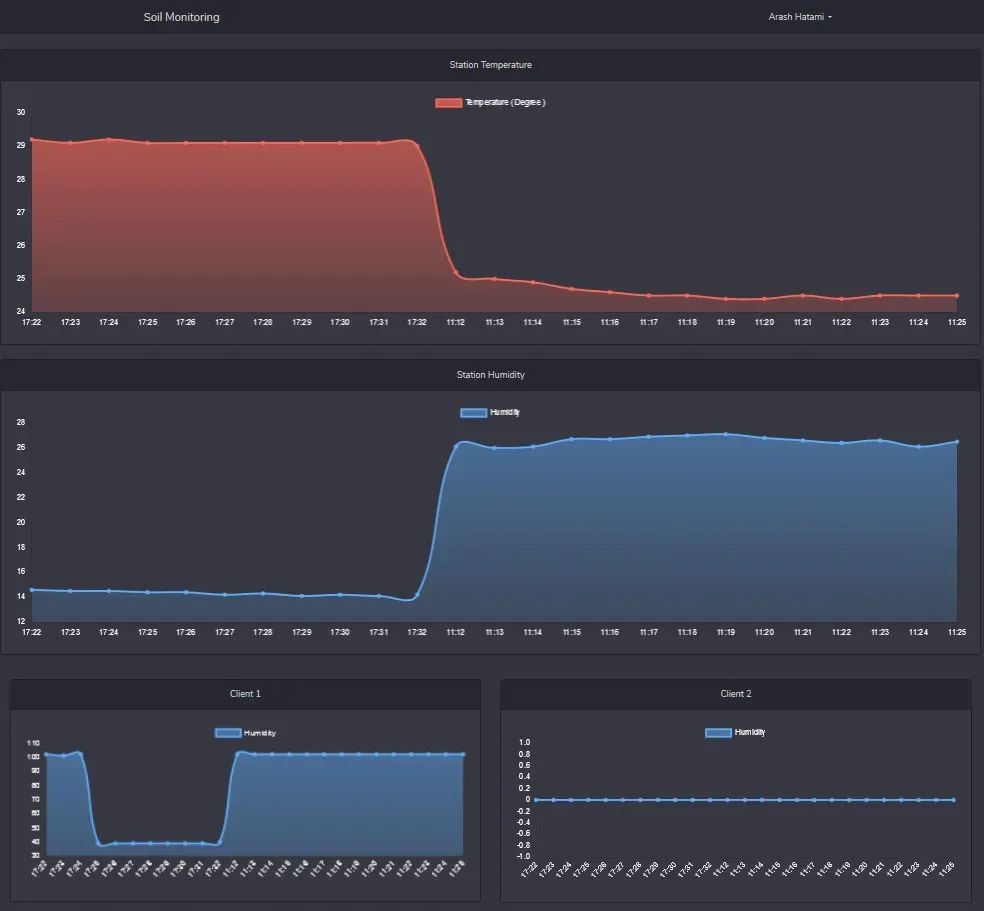The height and width of the screenshot is (911, 984).
Task: Click the "Client 2" panel heading
Action: coord(735,693)
